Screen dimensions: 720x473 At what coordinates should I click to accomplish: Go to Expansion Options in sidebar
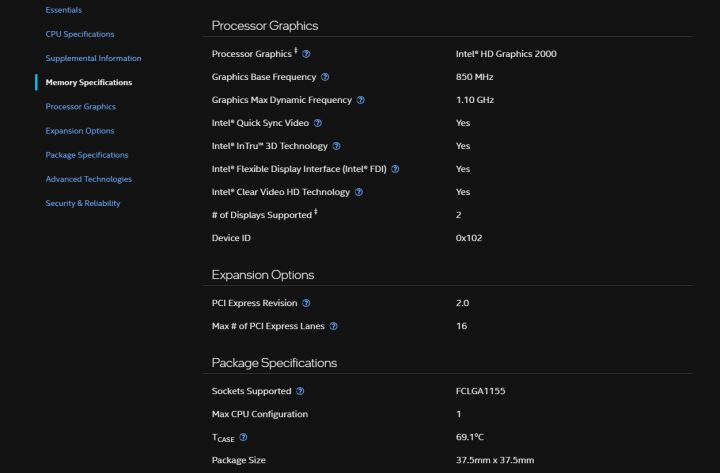(80, 131)
